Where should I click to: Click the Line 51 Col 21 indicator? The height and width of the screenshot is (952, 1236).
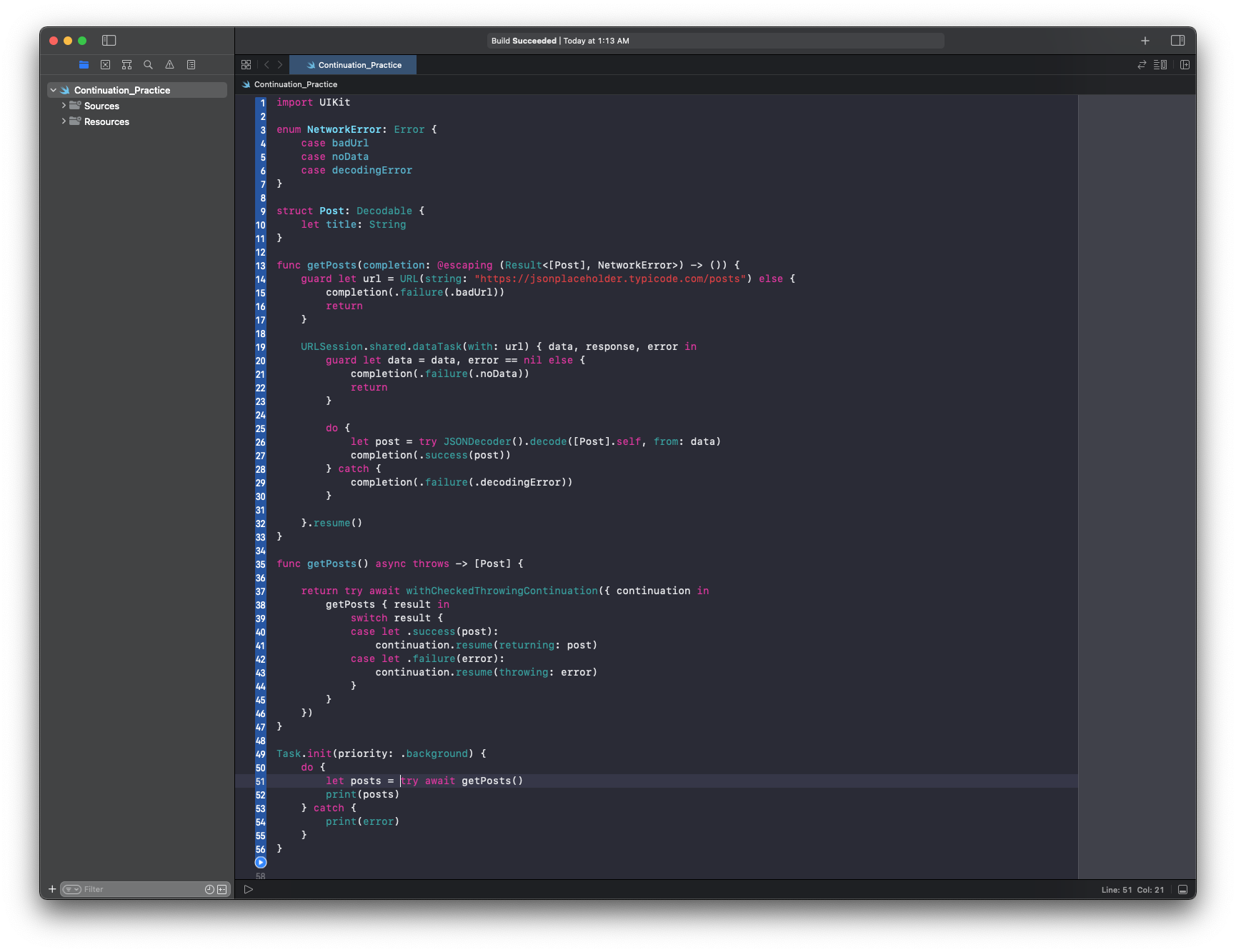pos(1132,890)
